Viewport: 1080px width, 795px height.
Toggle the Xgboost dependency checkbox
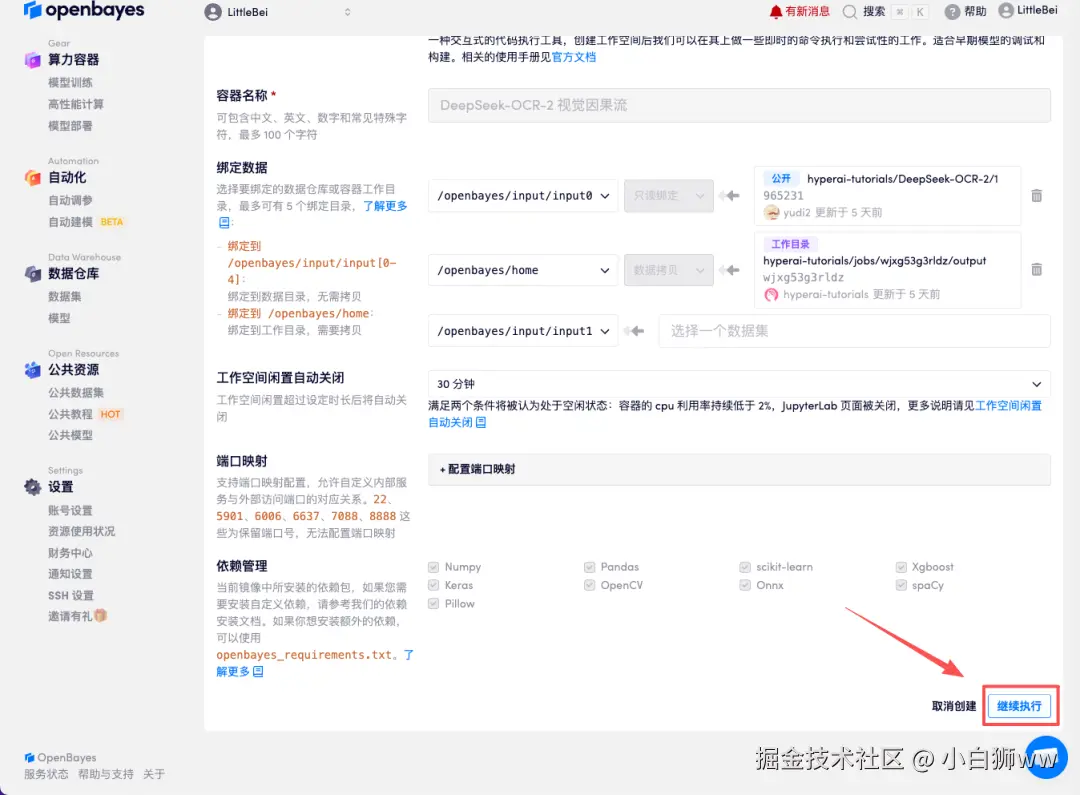coord(901,567)
